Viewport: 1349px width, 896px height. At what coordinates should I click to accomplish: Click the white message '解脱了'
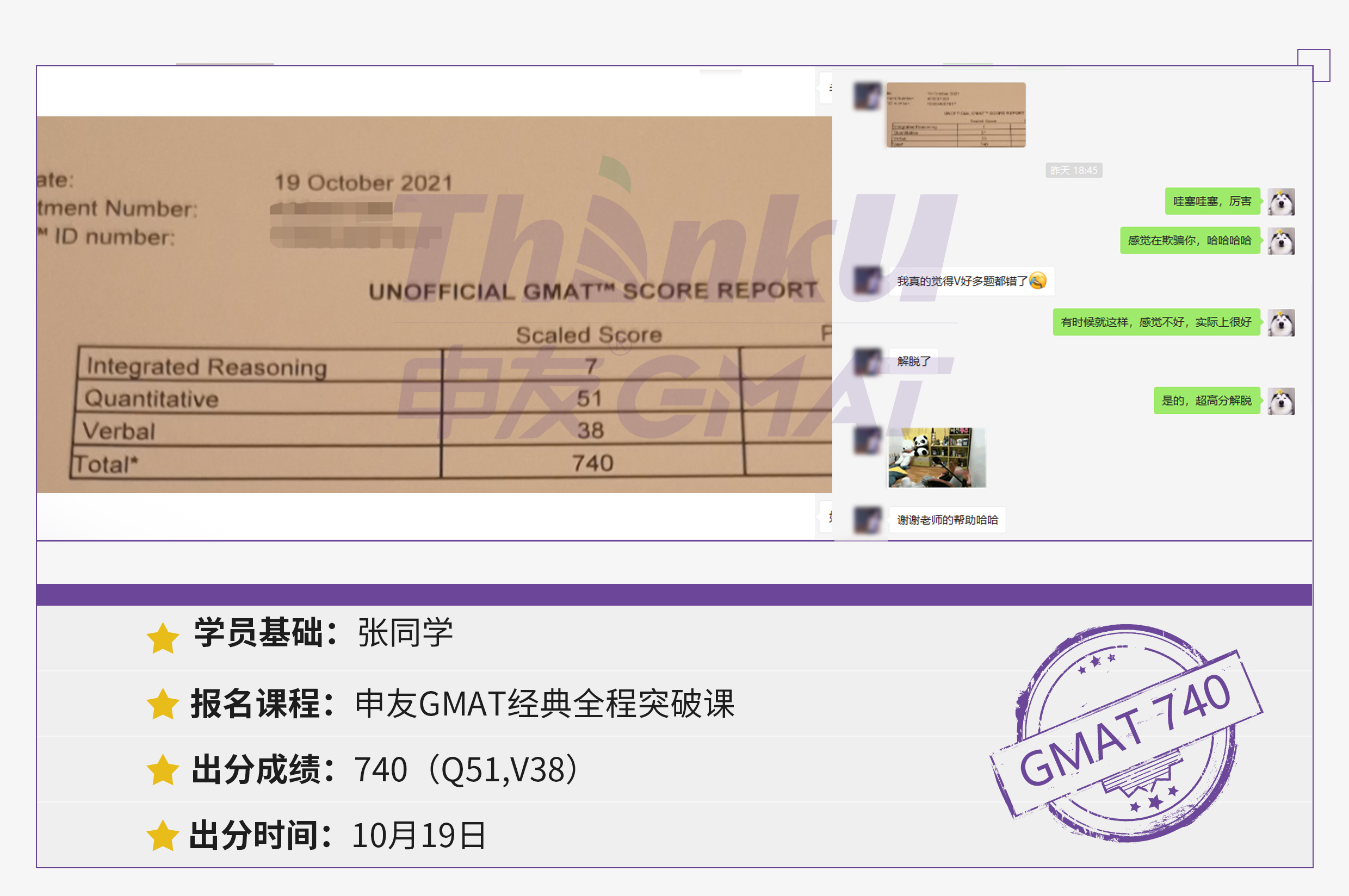[x=913, y=361]
